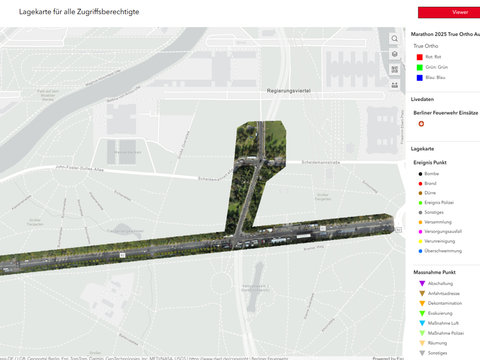Click the pale orange Räumung triangle symbol
This screenshot has height=360, width=480.
click(422, 343)
